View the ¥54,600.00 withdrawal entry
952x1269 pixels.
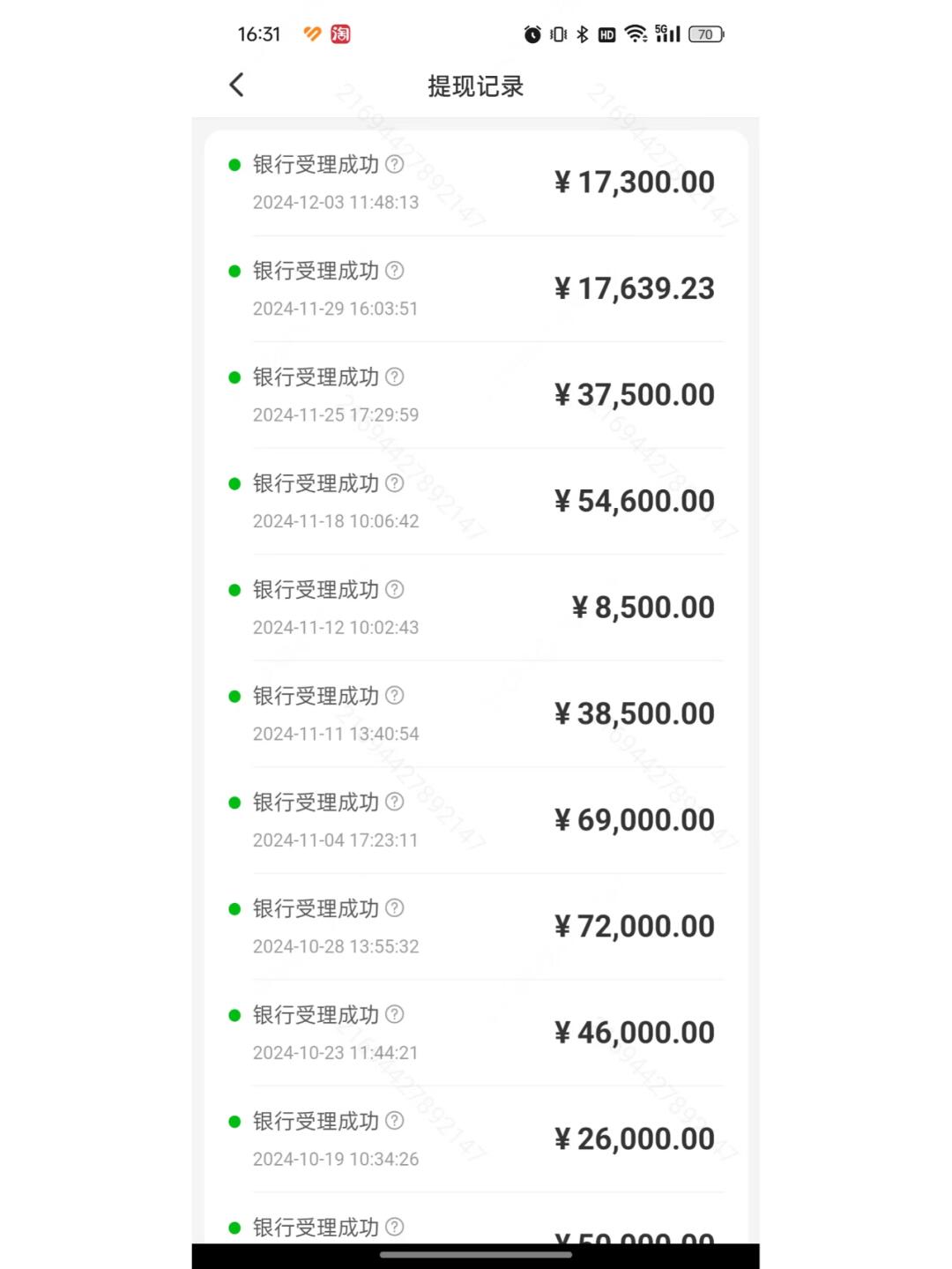coord(476,501)
